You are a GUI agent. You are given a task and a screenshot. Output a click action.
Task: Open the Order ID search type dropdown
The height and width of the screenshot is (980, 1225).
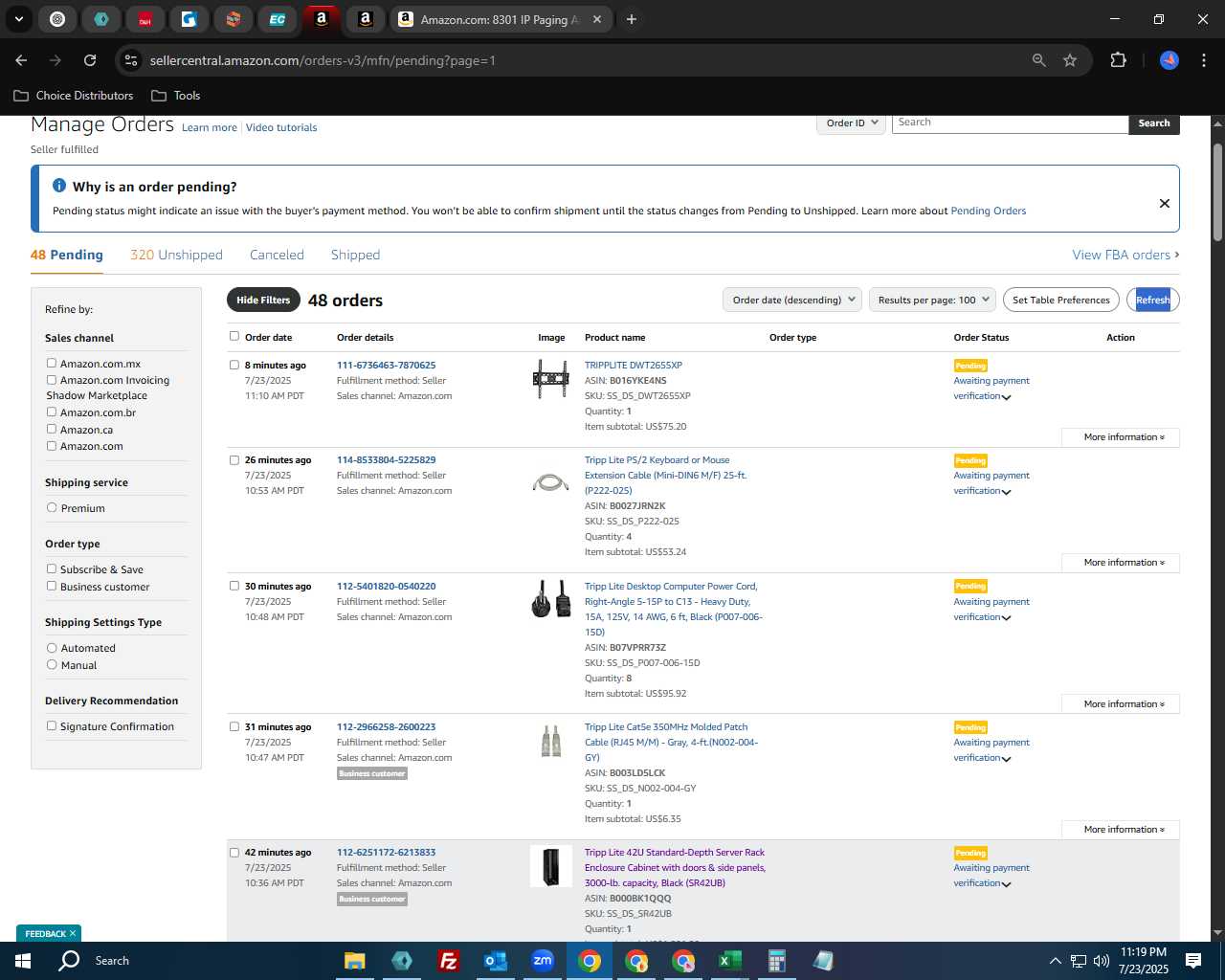coord(852,123)
